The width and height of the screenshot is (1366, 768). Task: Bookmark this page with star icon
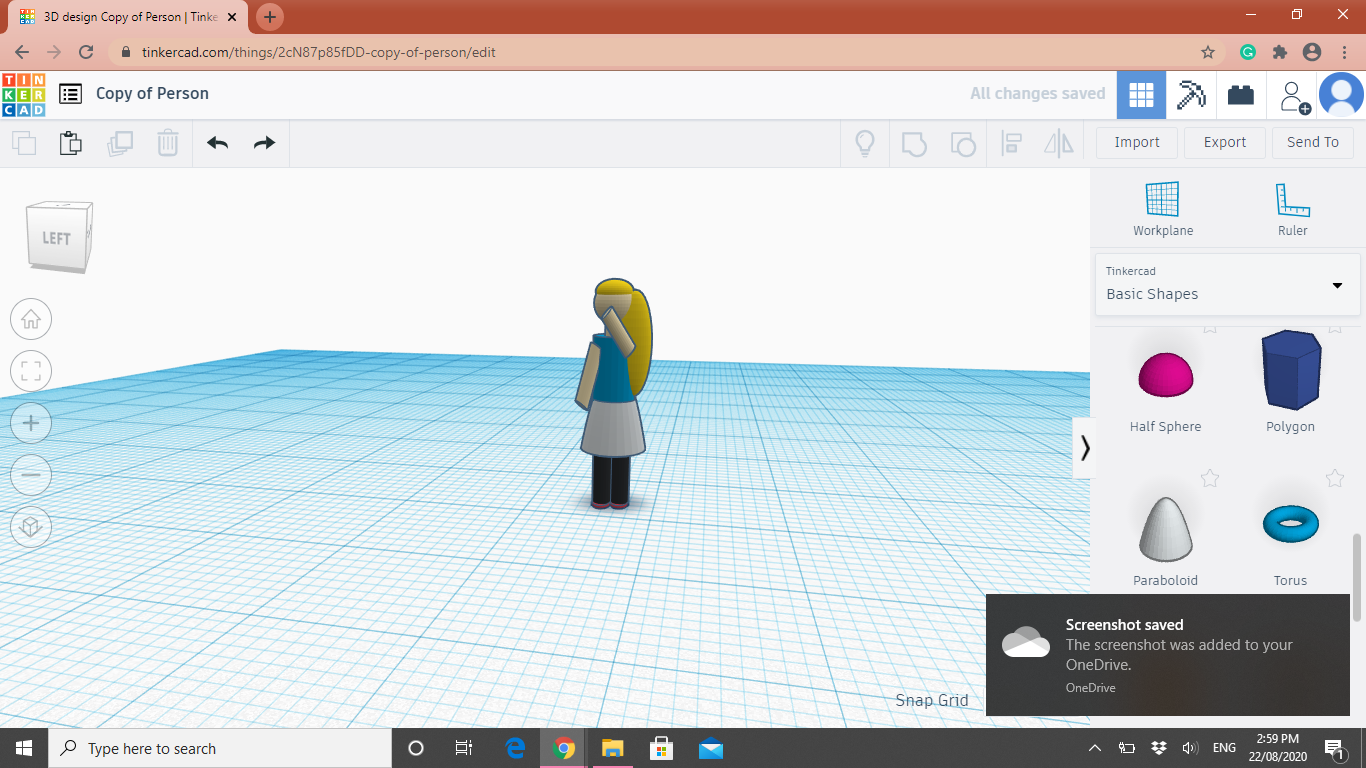pyautogui.click(x=1207, y=52)
